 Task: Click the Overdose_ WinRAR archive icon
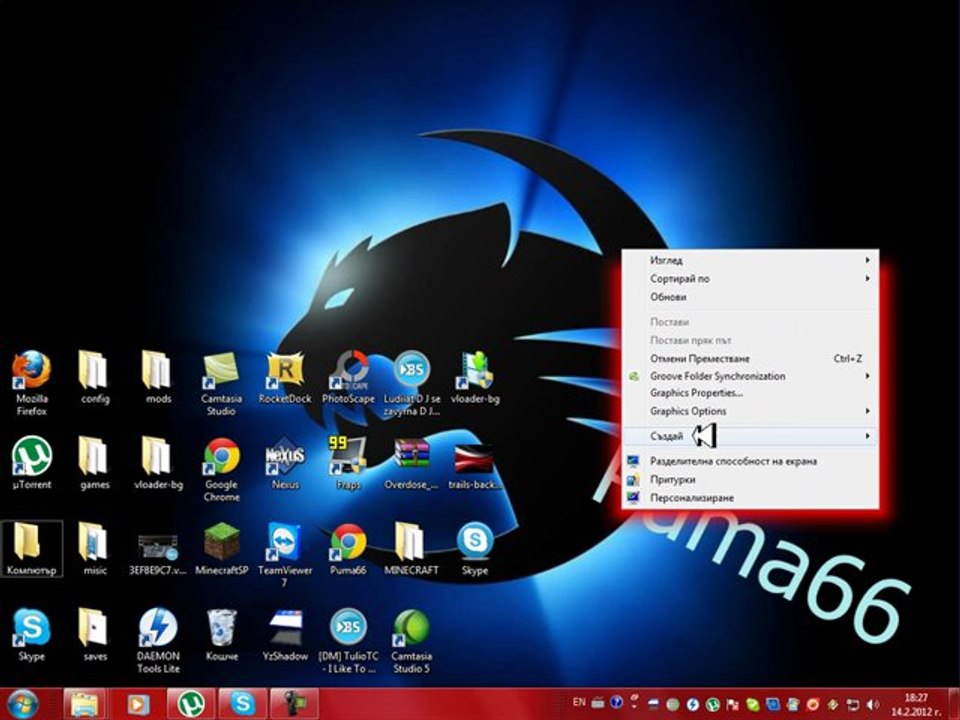[411, 462]
